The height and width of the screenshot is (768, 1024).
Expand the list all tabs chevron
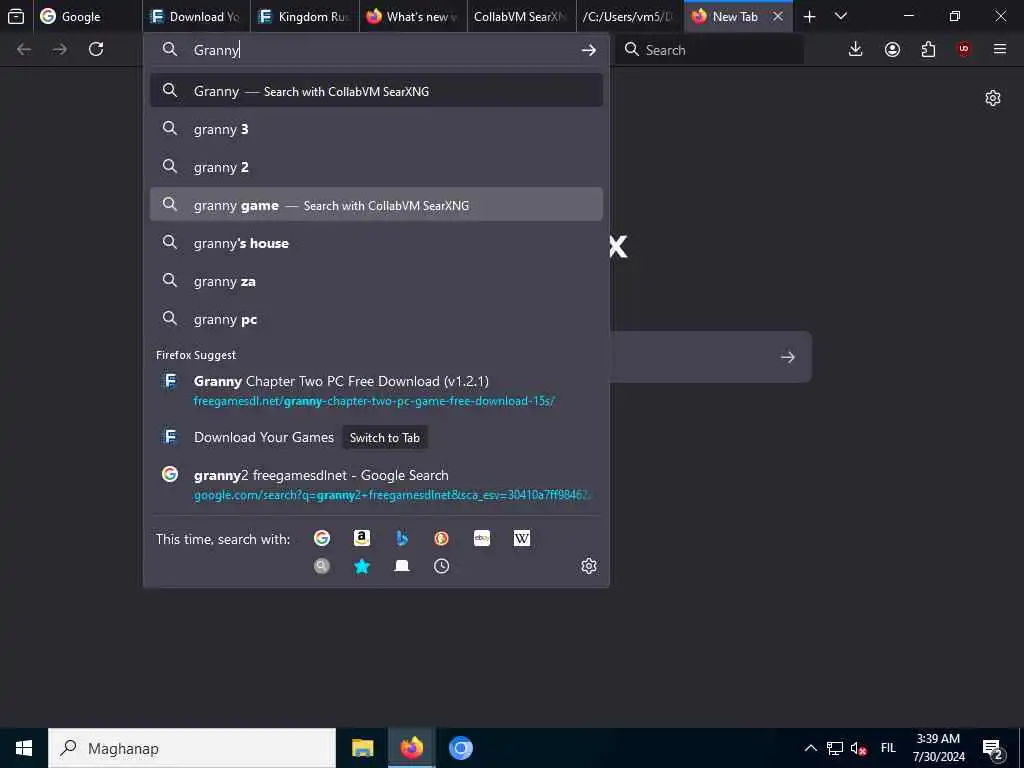click(x=841, y=16)
